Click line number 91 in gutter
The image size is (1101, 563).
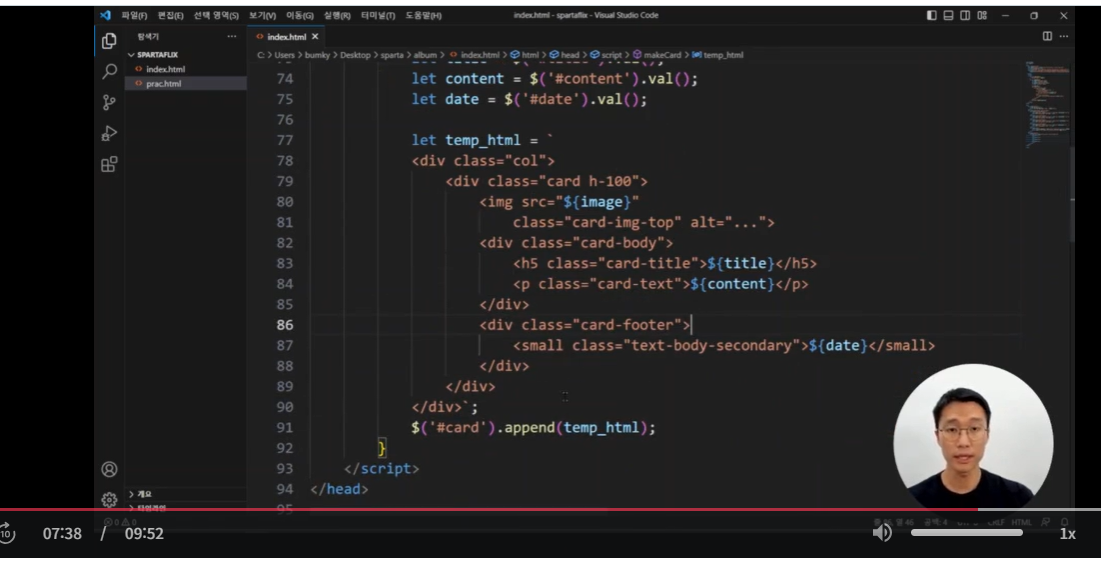pyautogui.click(x=284, y=428)
